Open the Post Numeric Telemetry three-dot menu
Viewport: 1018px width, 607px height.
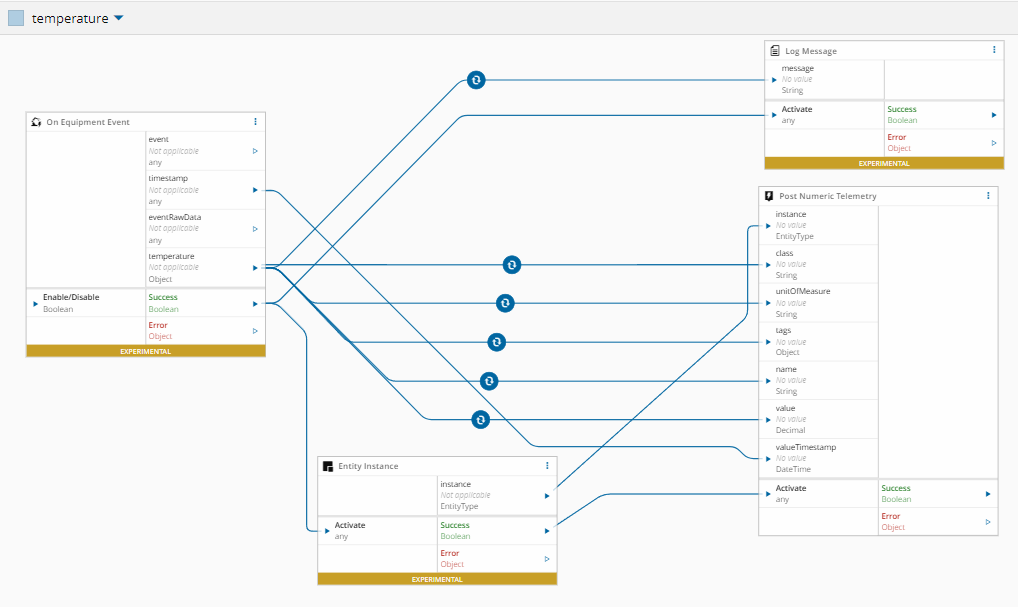[987, 196]
